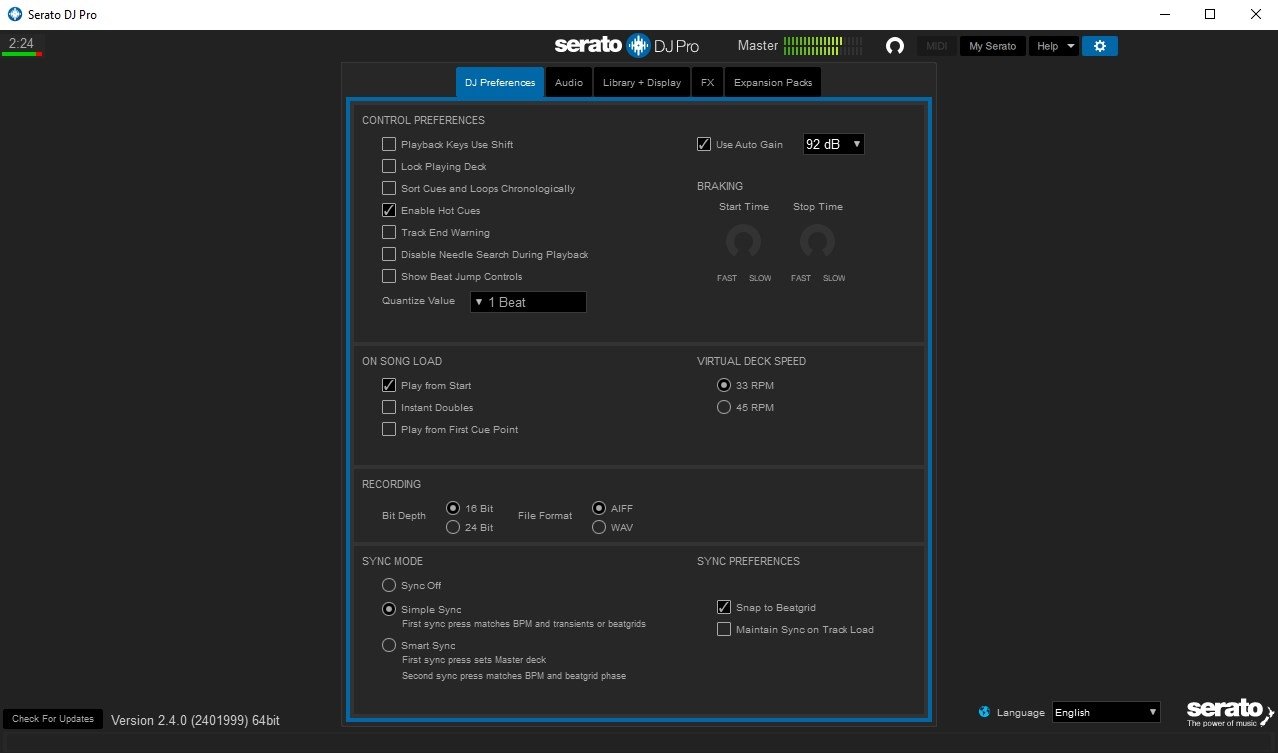The image size is (1278, 753).
Task: Open the Language English dropdown
Action: [x=1106, y=712]
